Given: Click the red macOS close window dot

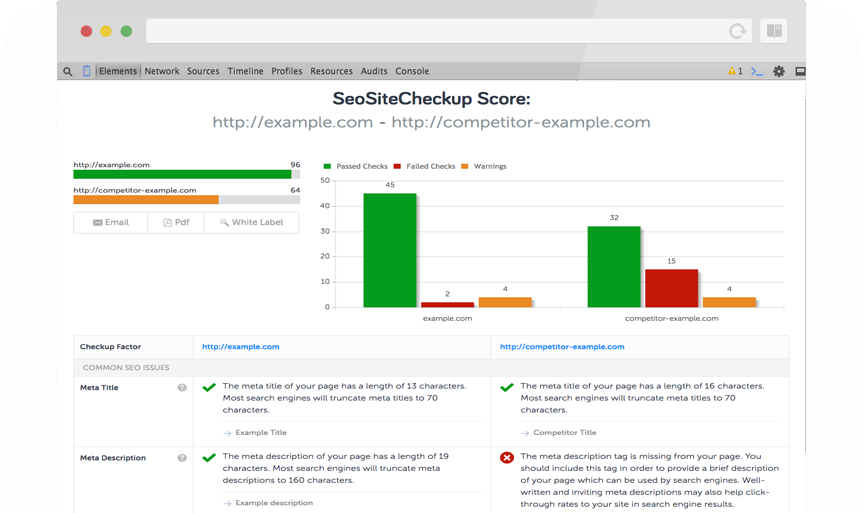Looking at the screenshot, I should (86, 31).
